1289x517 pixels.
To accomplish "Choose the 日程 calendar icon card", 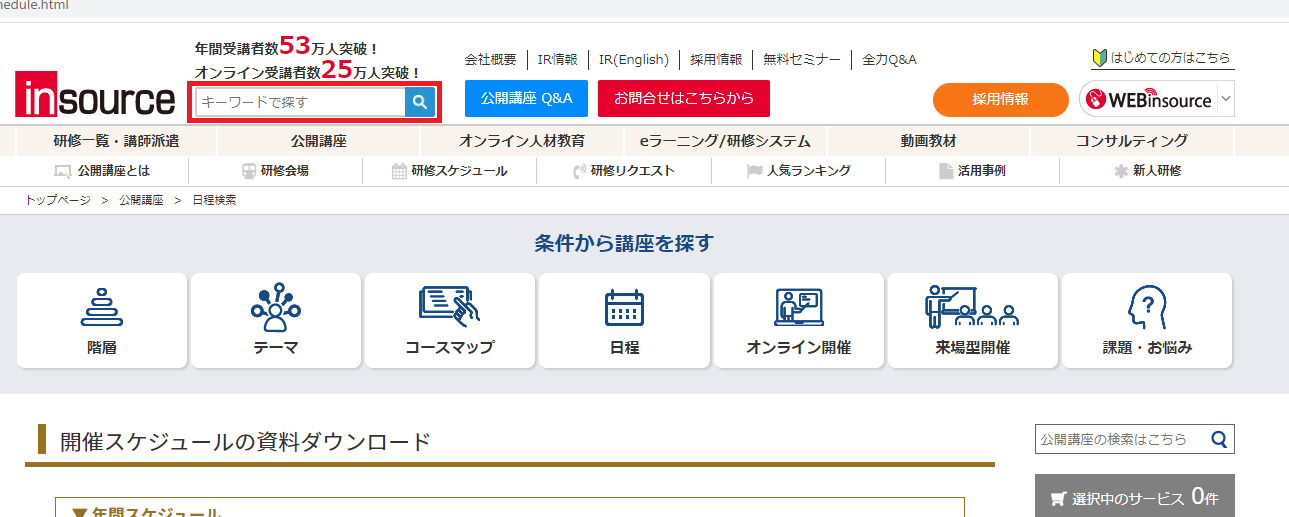I will pos(624,320).
